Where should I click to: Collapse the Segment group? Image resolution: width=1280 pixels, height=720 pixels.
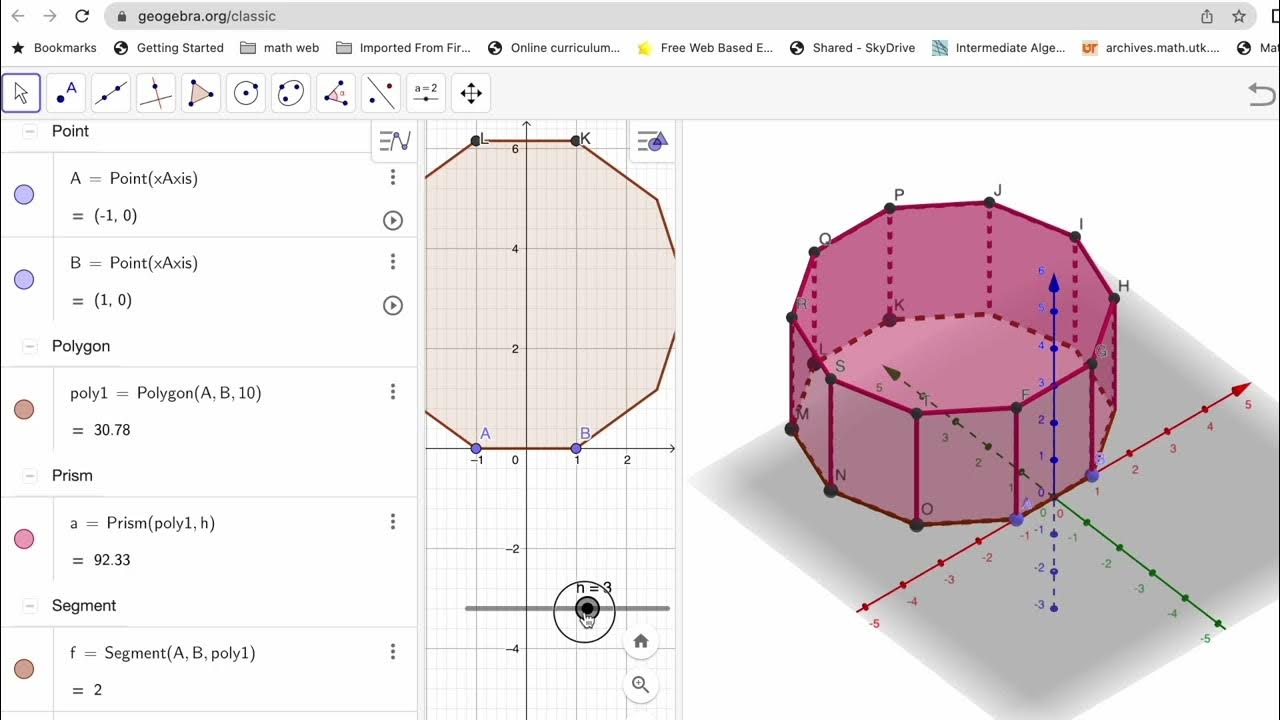29,606
